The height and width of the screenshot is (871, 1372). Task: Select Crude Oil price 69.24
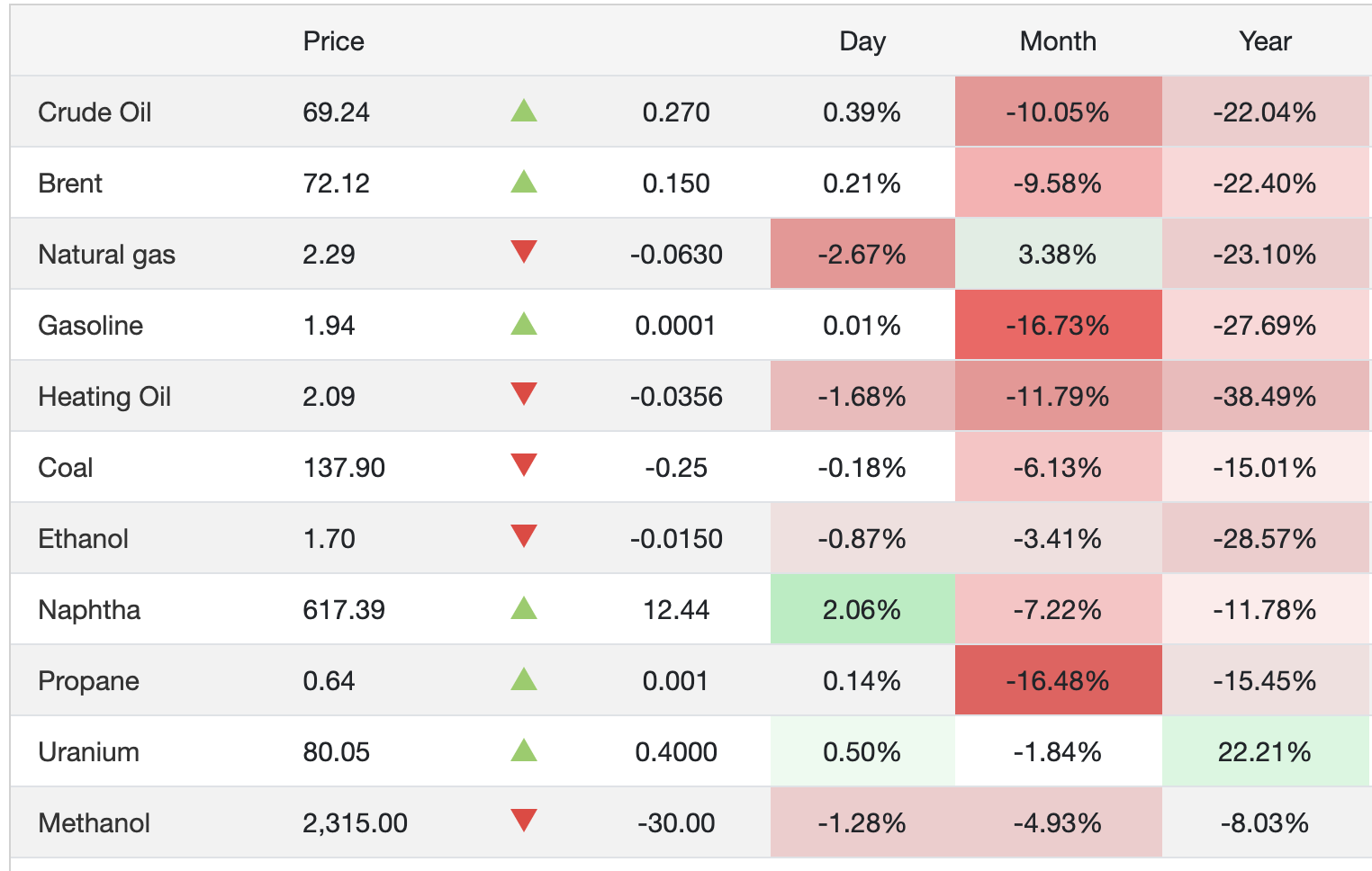tap(336, 112)
